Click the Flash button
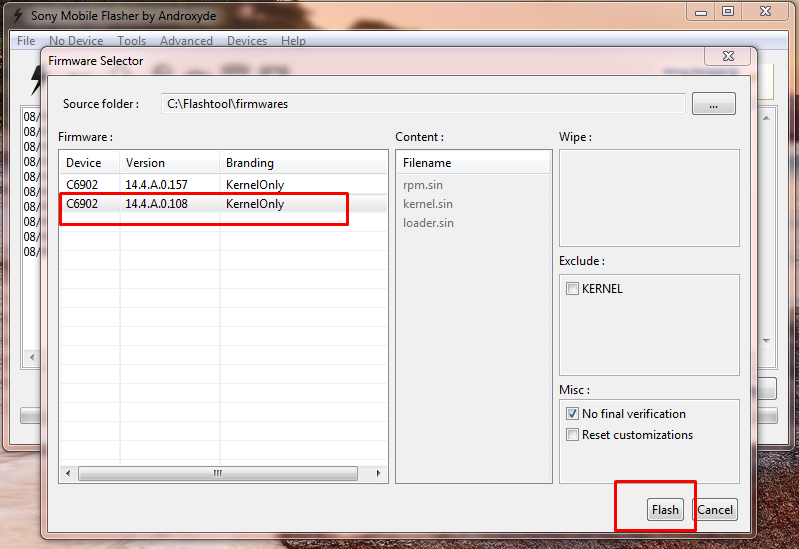 [665, 510]
